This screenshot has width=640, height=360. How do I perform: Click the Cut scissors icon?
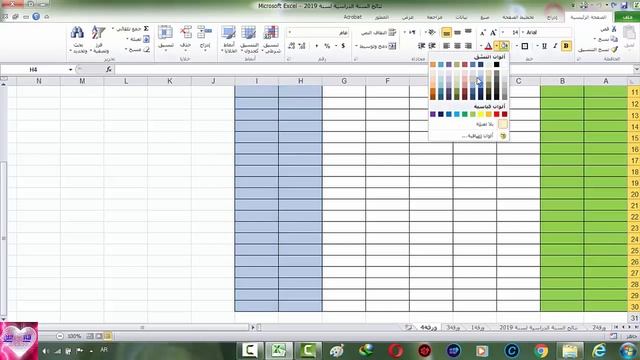click(614, 29)
